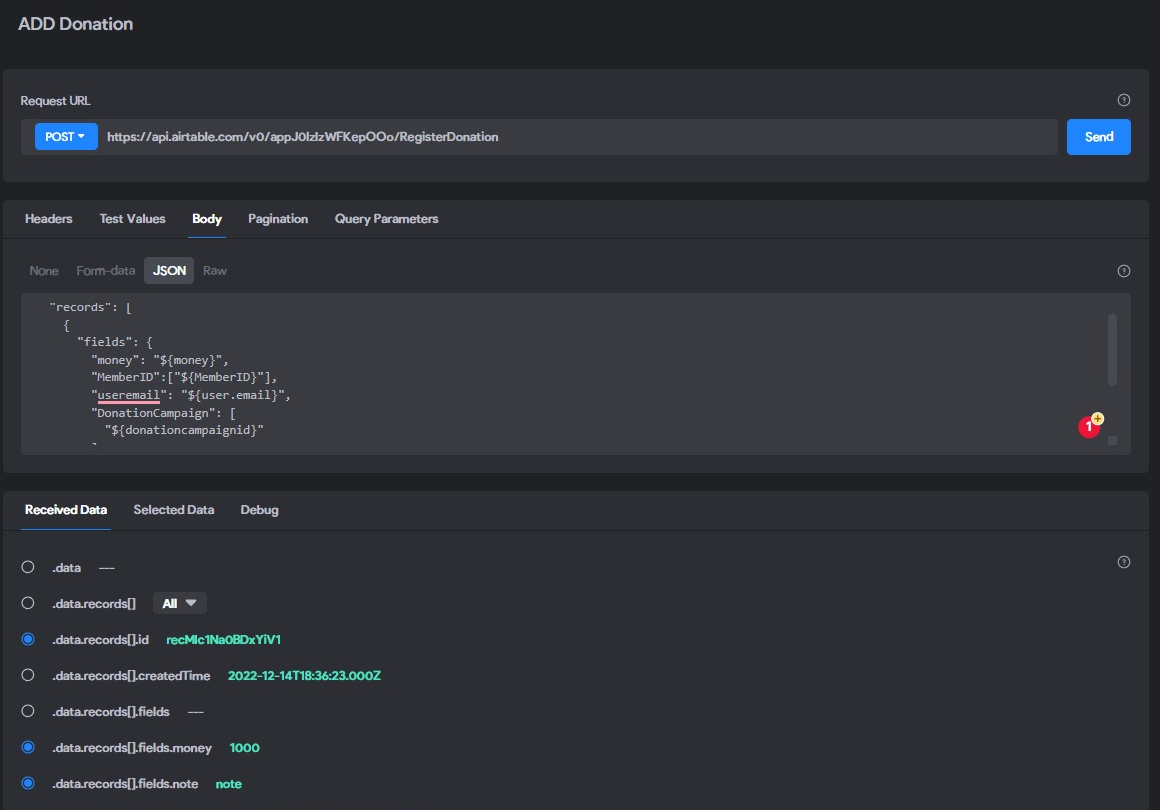The image size is (1160, 810).
Task: Click the "MemberID" line in JSON body
Action: click(x=184, y=377)
